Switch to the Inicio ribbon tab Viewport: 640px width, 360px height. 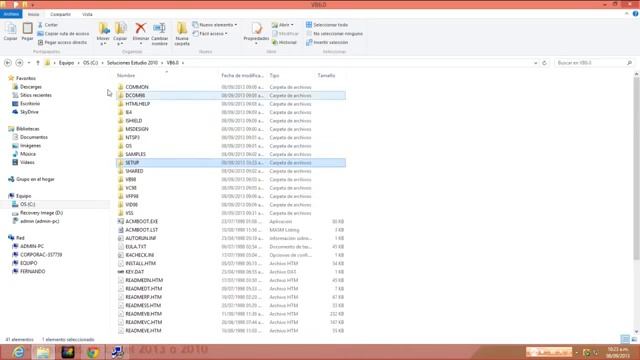pos(33,14)
